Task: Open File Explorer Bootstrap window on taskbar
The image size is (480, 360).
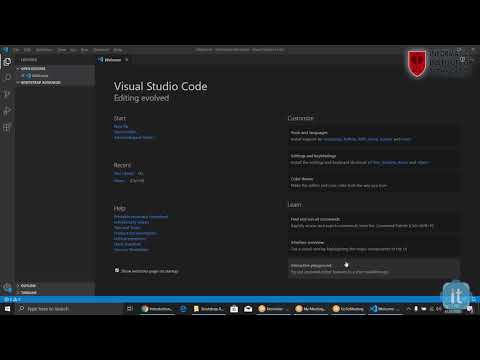Action: click(209, 309)
